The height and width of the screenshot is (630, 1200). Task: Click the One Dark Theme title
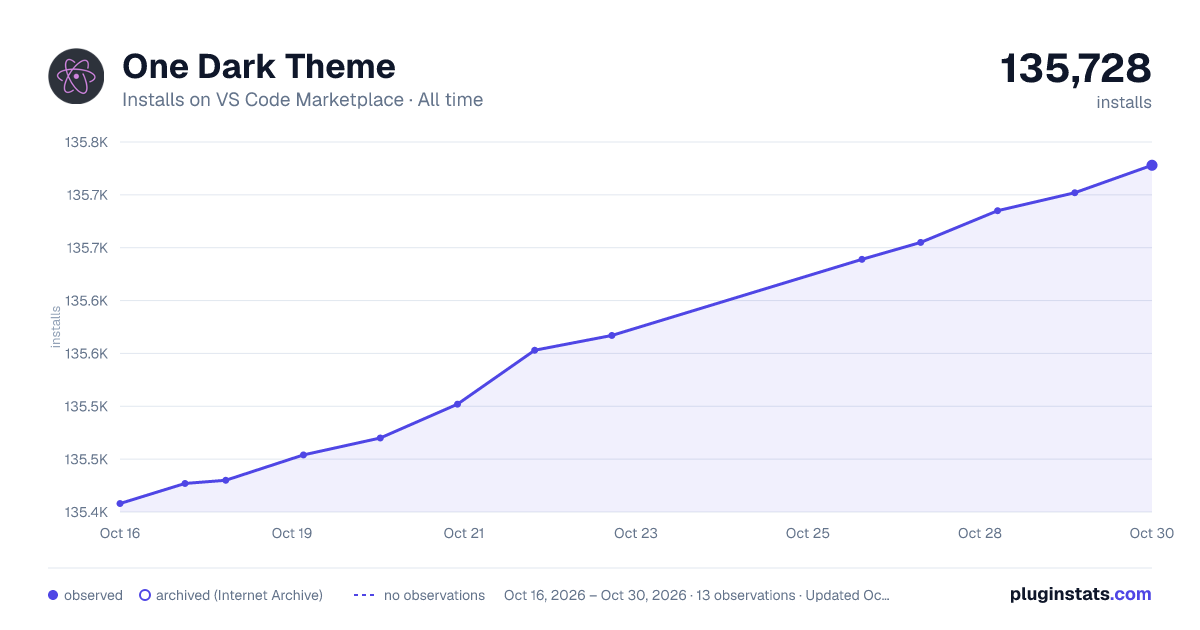point(259,66)
